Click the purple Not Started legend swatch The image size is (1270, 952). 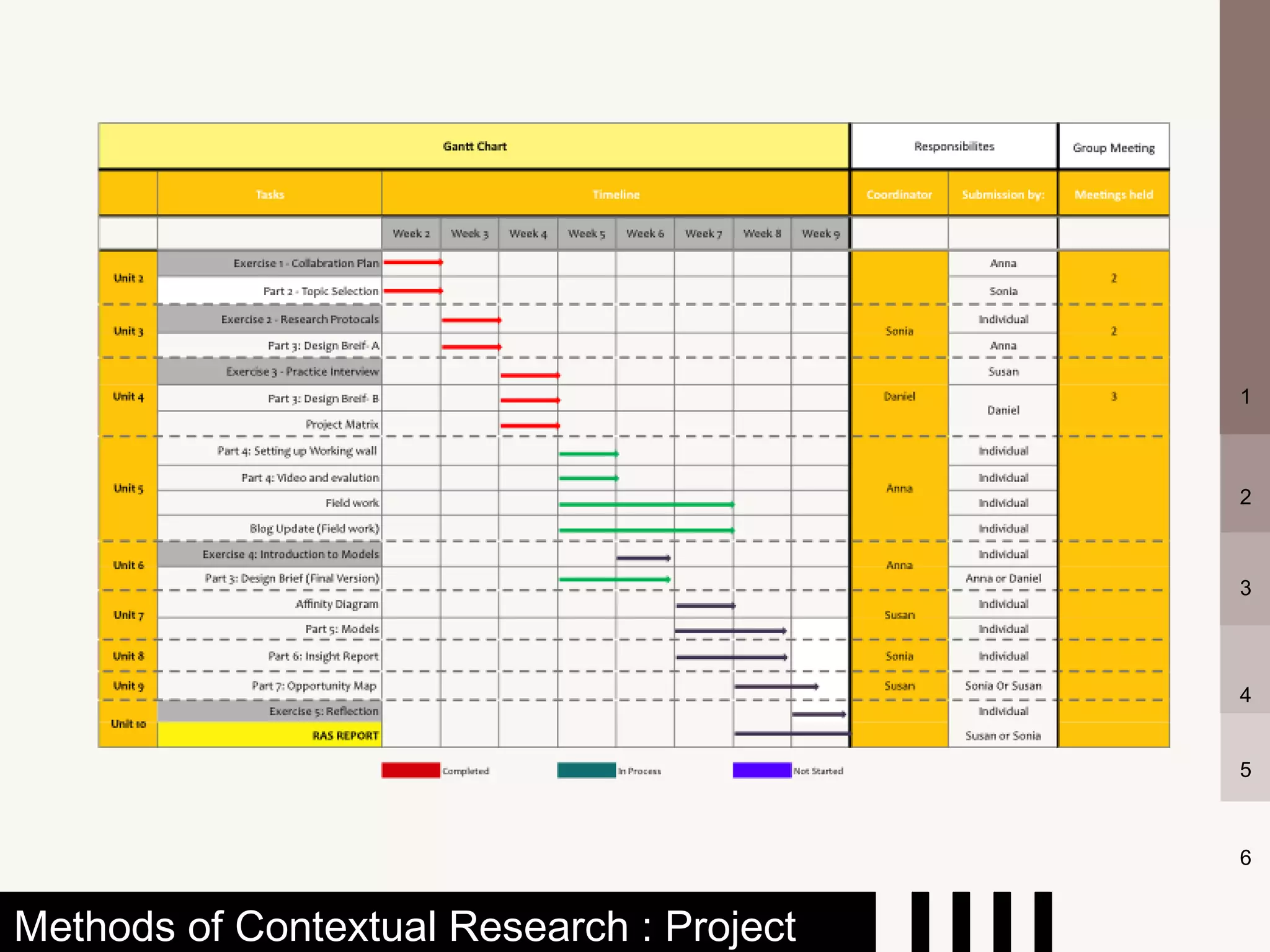762,770
